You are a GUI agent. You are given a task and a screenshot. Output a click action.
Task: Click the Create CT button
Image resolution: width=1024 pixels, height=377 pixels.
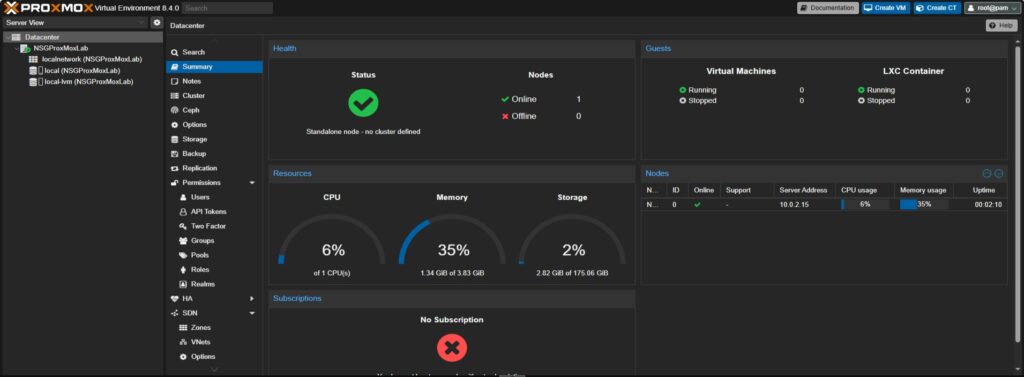[x=937, y=8]
